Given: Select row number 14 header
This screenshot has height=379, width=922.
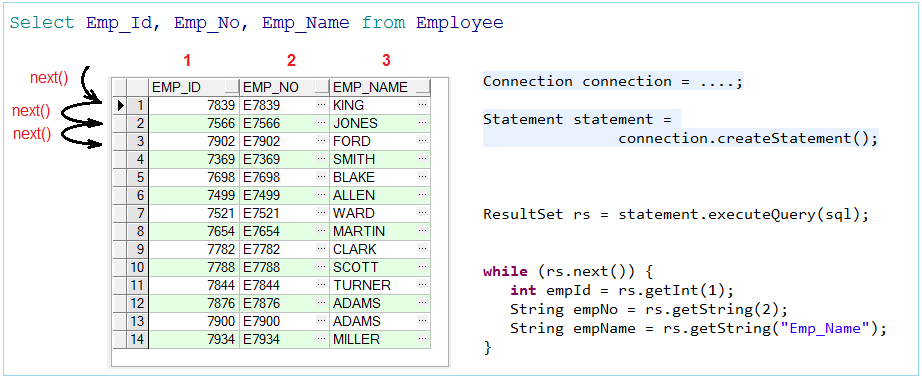Looking at the screenshot, I should click(139, 339).
